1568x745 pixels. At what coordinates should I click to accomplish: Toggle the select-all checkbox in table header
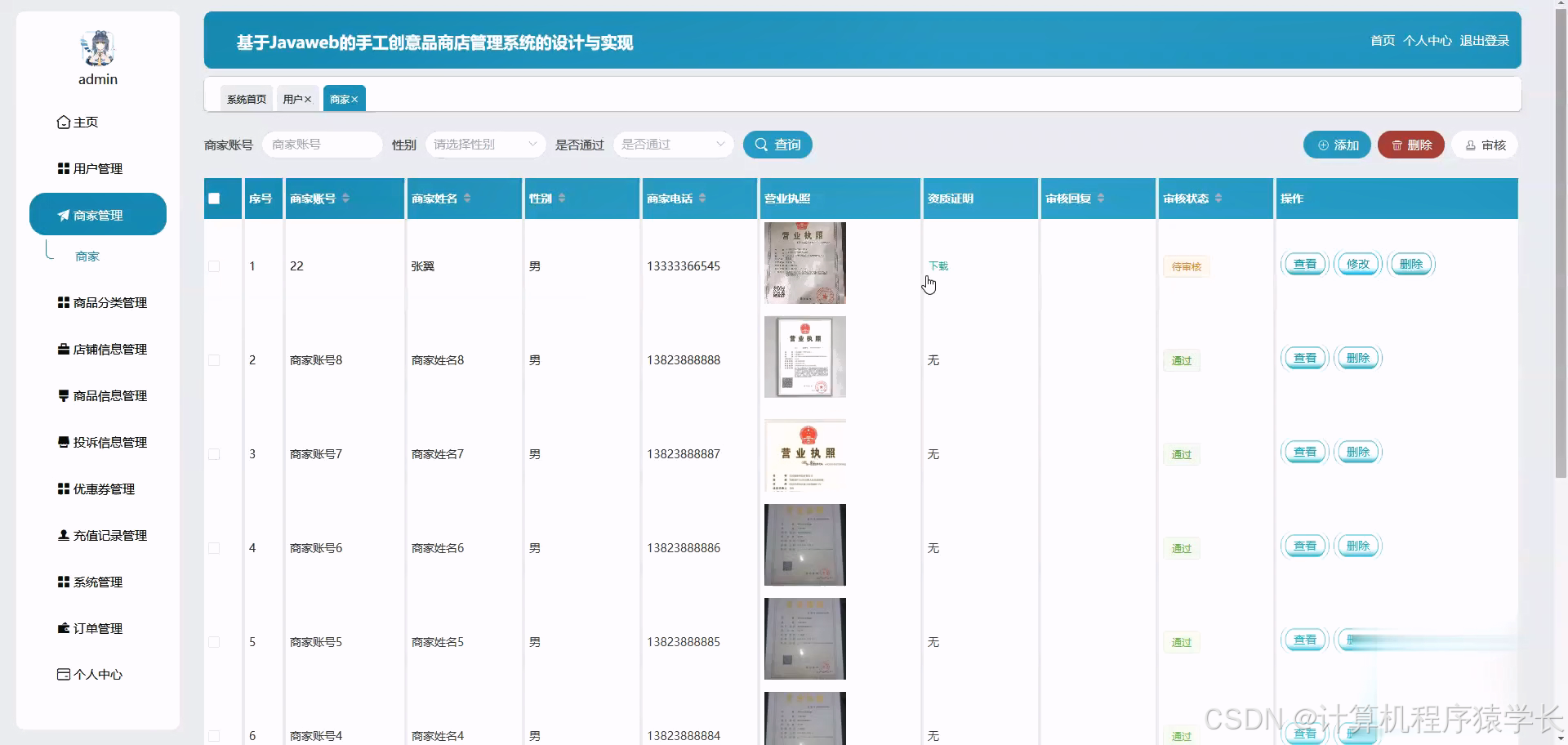click(x=214, y=198)
